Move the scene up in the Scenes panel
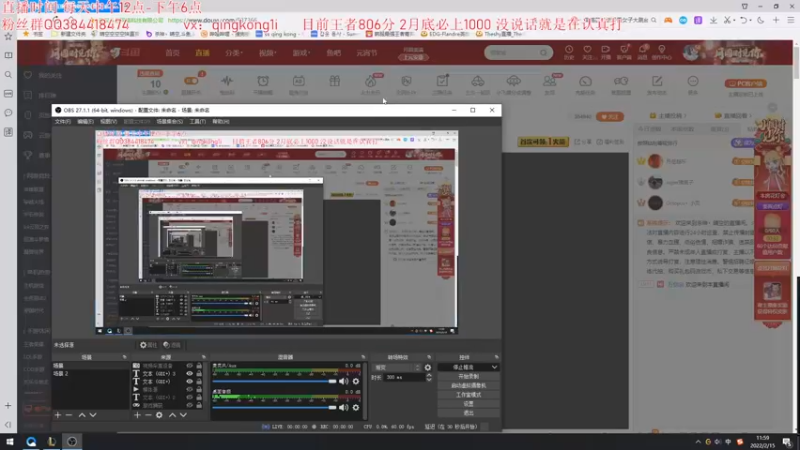This screenshot has height=450, width=800. (x=82, y=415)
